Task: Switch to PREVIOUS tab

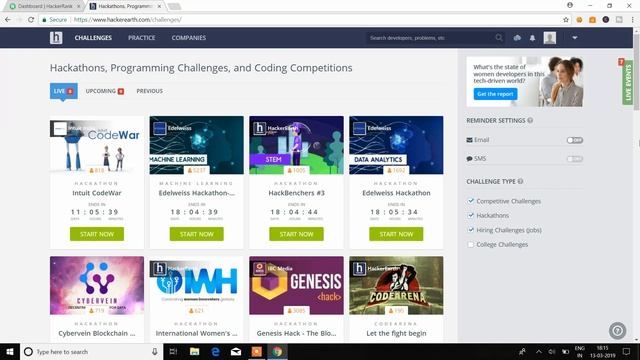Action: tap(149, 91)
